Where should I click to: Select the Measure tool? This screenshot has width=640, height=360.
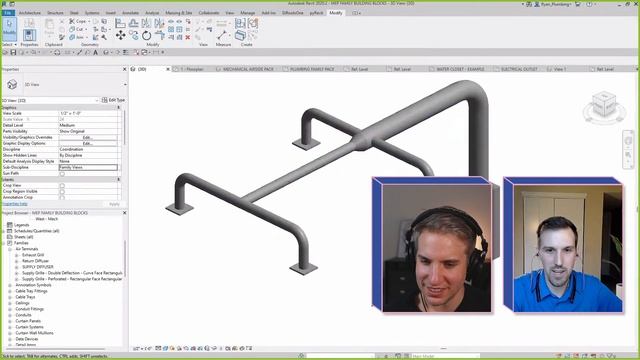tap(222, 35)
